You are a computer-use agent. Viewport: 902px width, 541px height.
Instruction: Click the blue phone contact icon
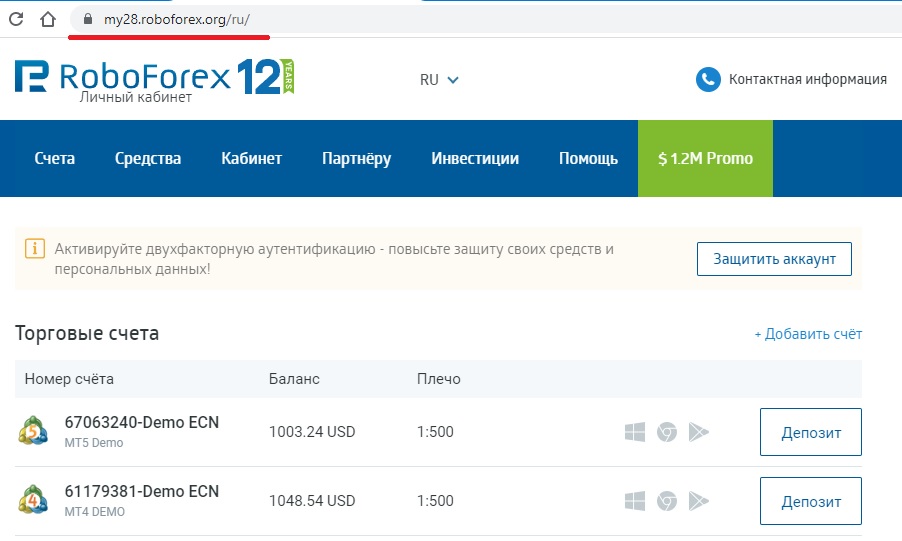(x=708, y=79)
